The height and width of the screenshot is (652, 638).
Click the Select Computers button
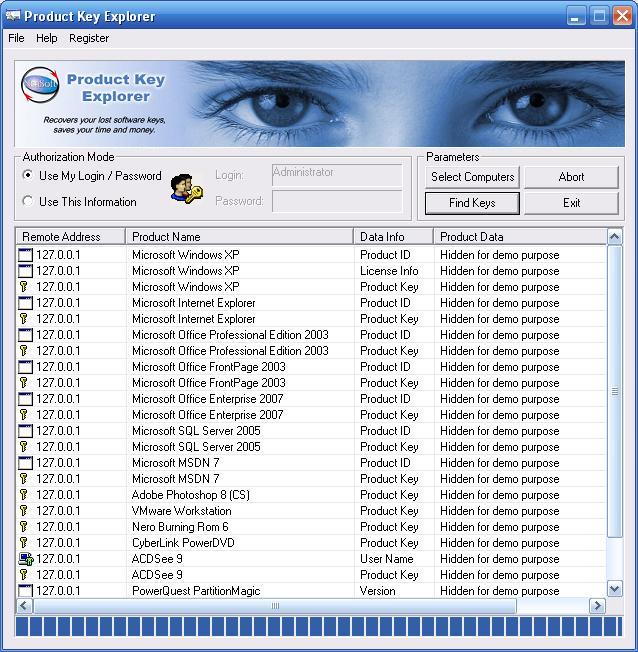click(472, 177)
